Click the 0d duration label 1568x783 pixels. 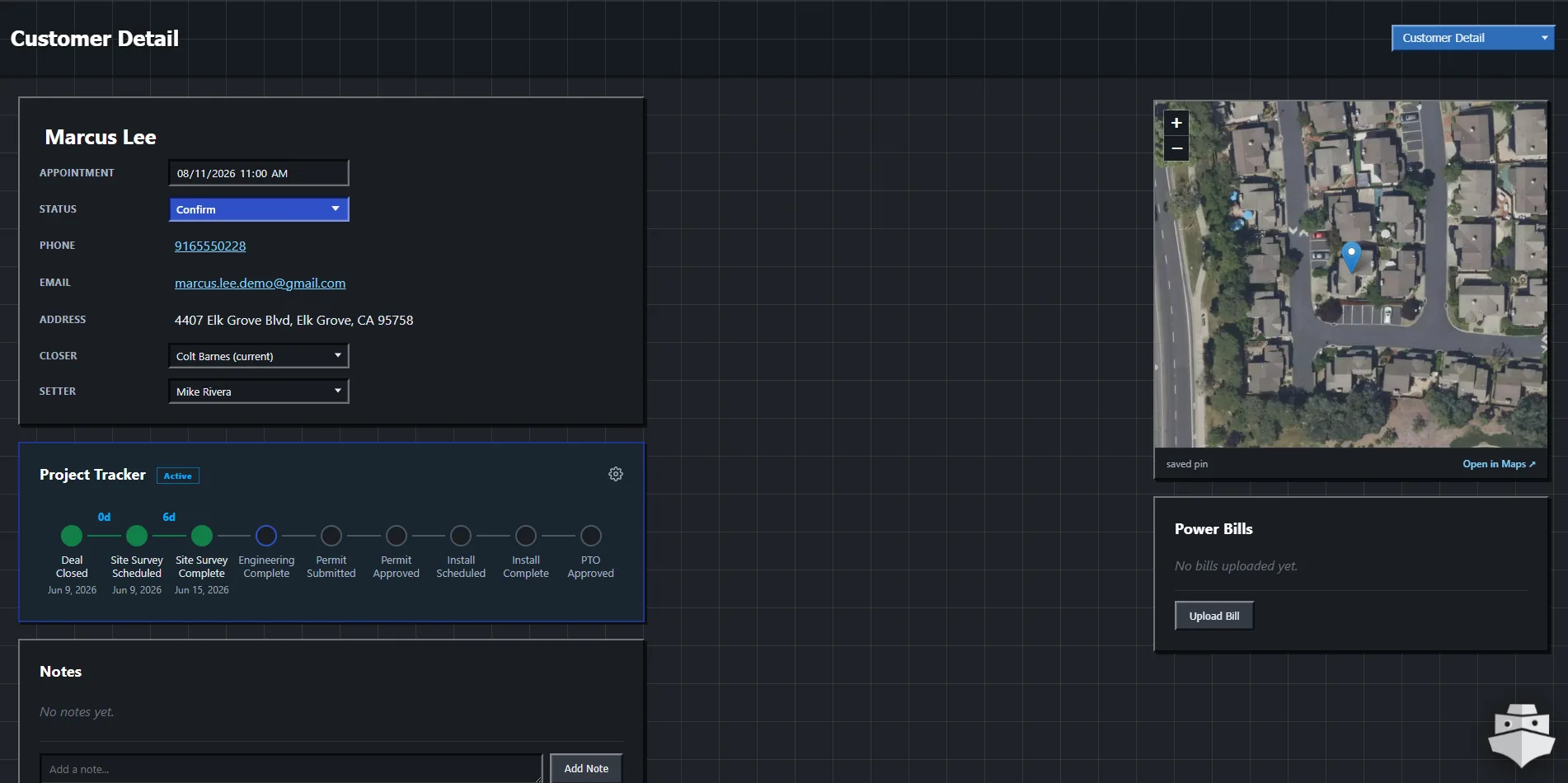(x=104, y=517)
